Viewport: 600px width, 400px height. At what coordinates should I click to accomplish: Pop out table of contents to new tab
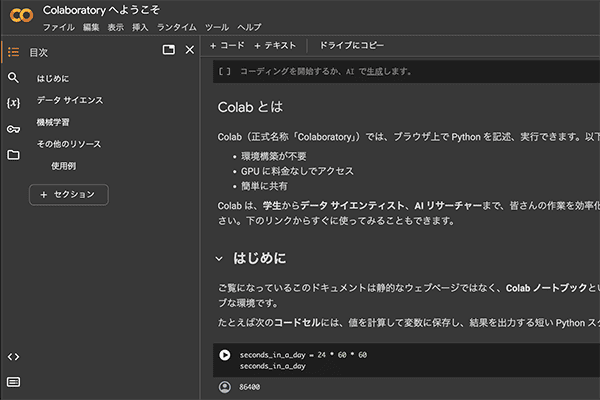pos(168,50)
